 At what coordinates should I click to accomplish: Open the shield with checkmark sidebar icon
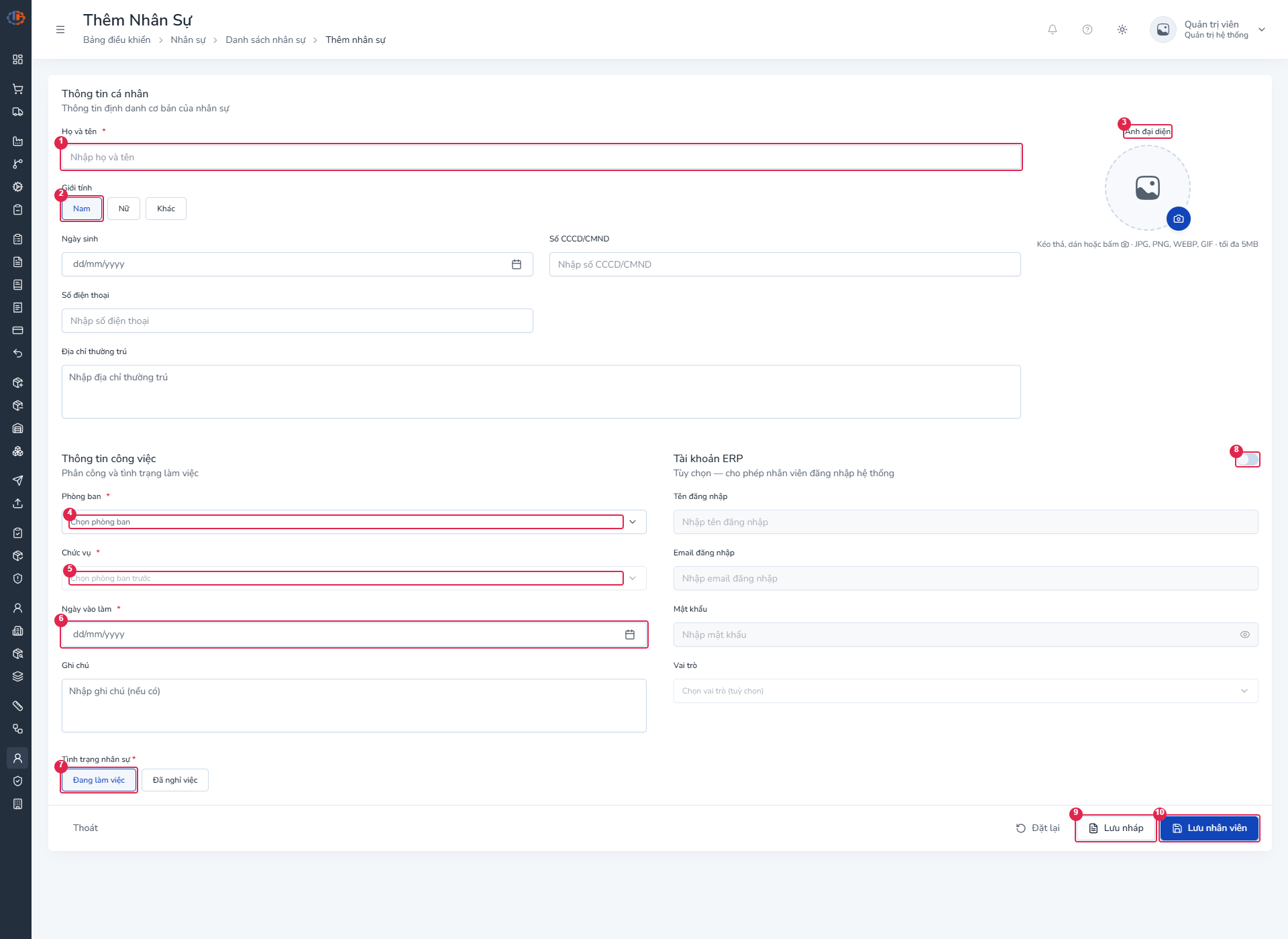(18, 781)
